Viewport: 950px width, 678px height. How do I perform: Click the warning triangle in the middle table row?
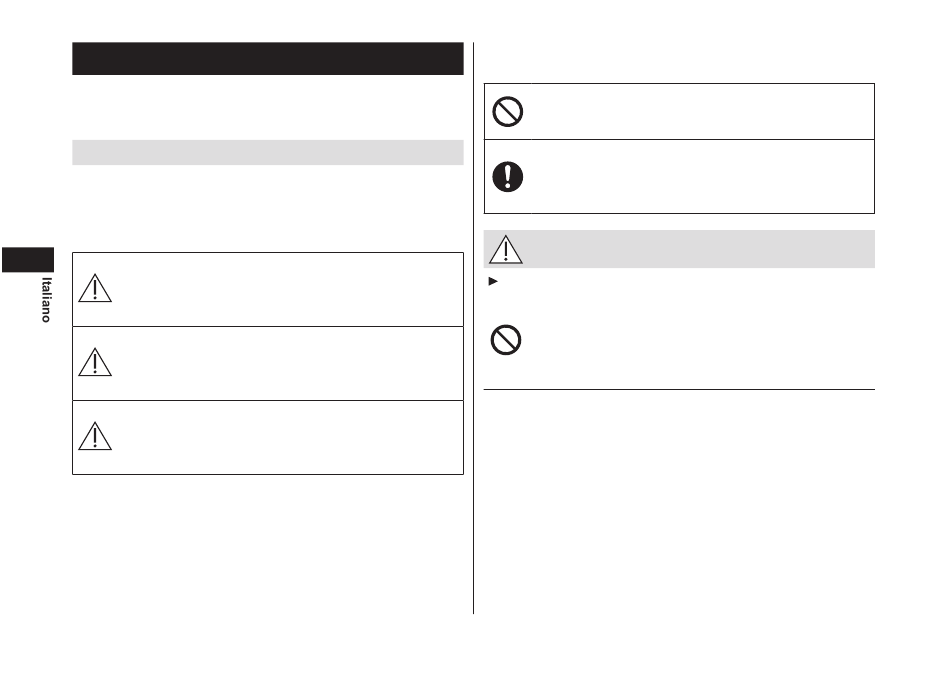tap(95, 362)
